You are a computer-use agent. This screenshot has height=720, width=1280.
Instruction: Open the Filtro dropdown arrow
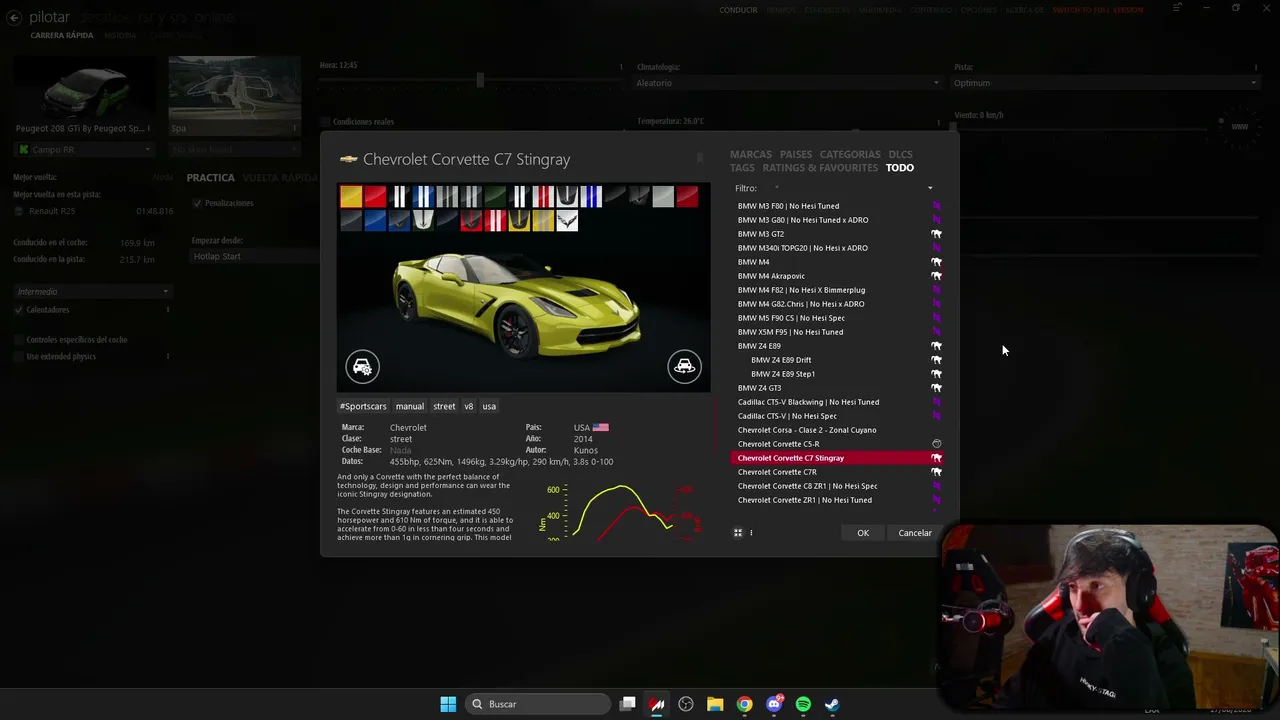930,188
